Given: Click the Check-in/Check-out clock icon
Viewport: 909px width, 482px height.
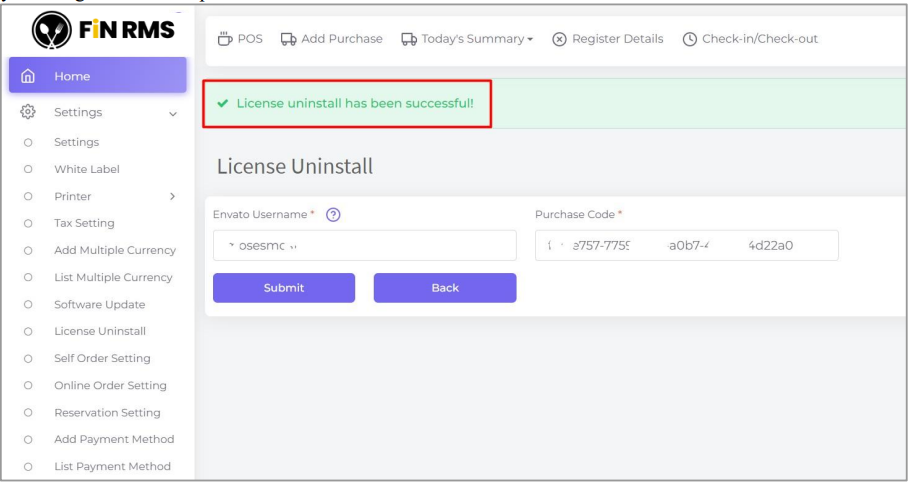Looking at the screenshot, I should (x=689, y=39).
